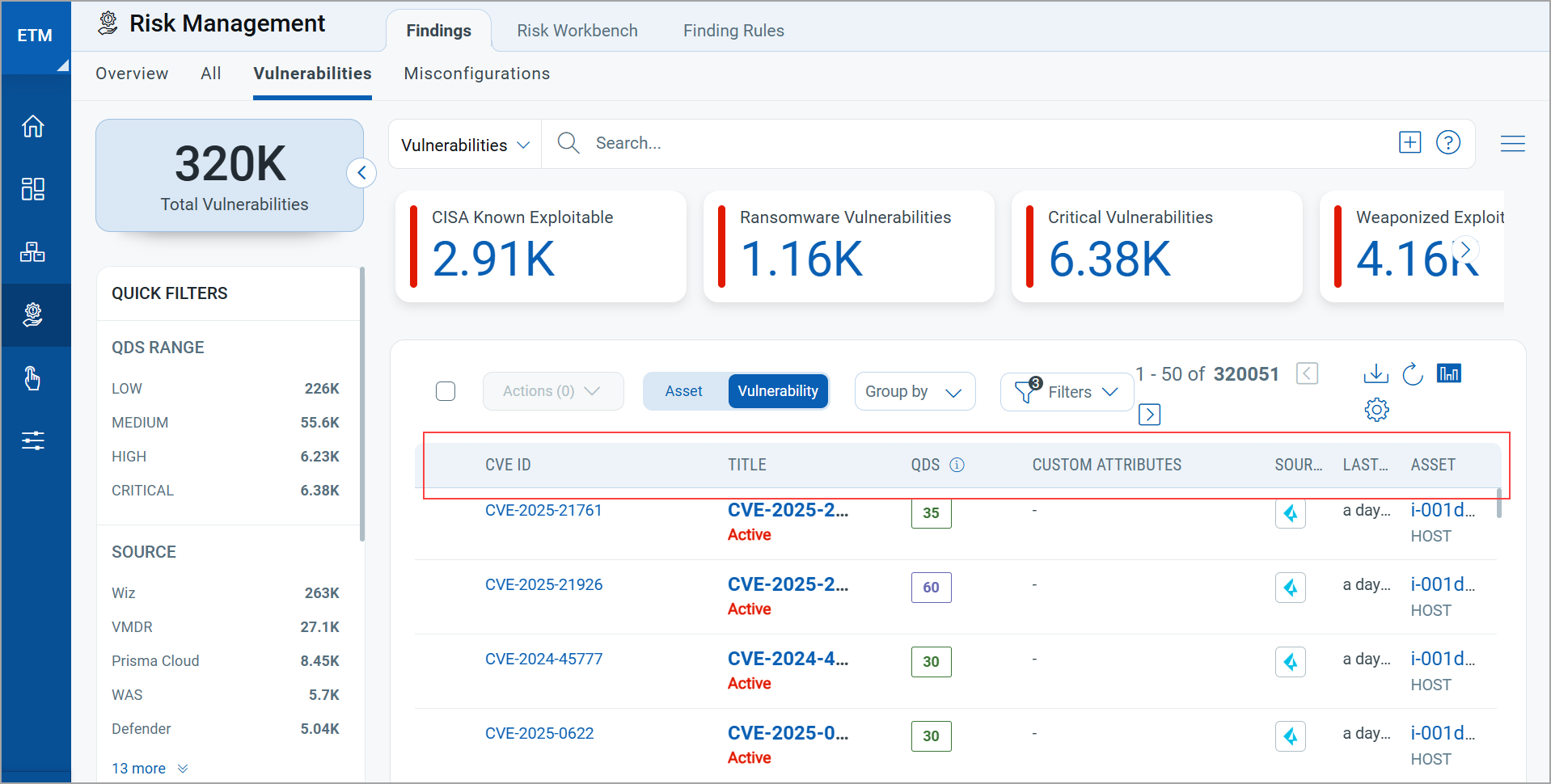This screenshot has width=1551, height=784.
Task: Expand 13 more sources
Action: 150,769
